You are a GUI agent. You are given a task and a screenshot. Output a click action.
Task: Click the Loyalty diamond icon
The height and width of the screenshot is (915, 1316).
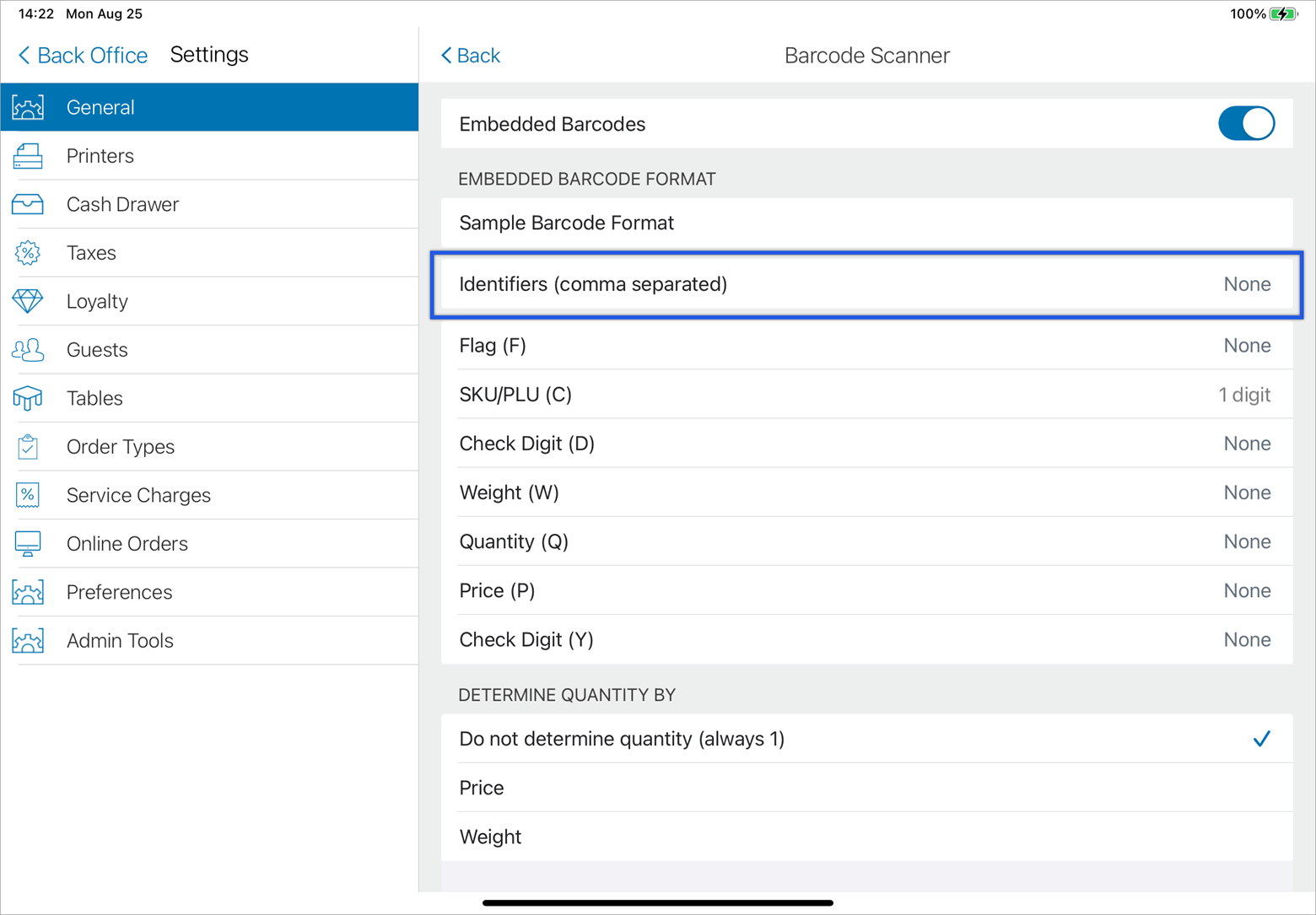pos(28,301)
